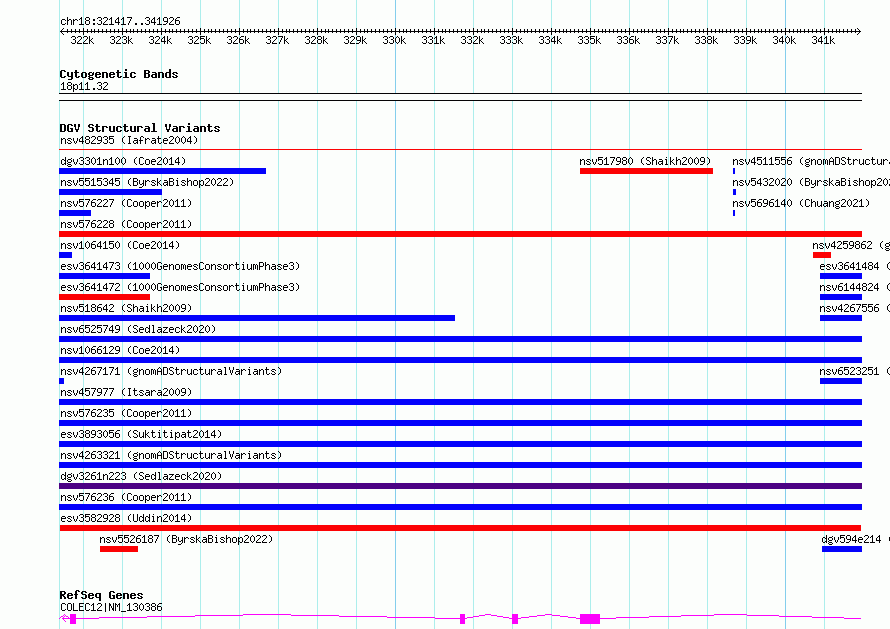Click the nsv517980 (Shaikh2009) red variant bar
This screenshot has width=890, height=629.
pos(646,171)
